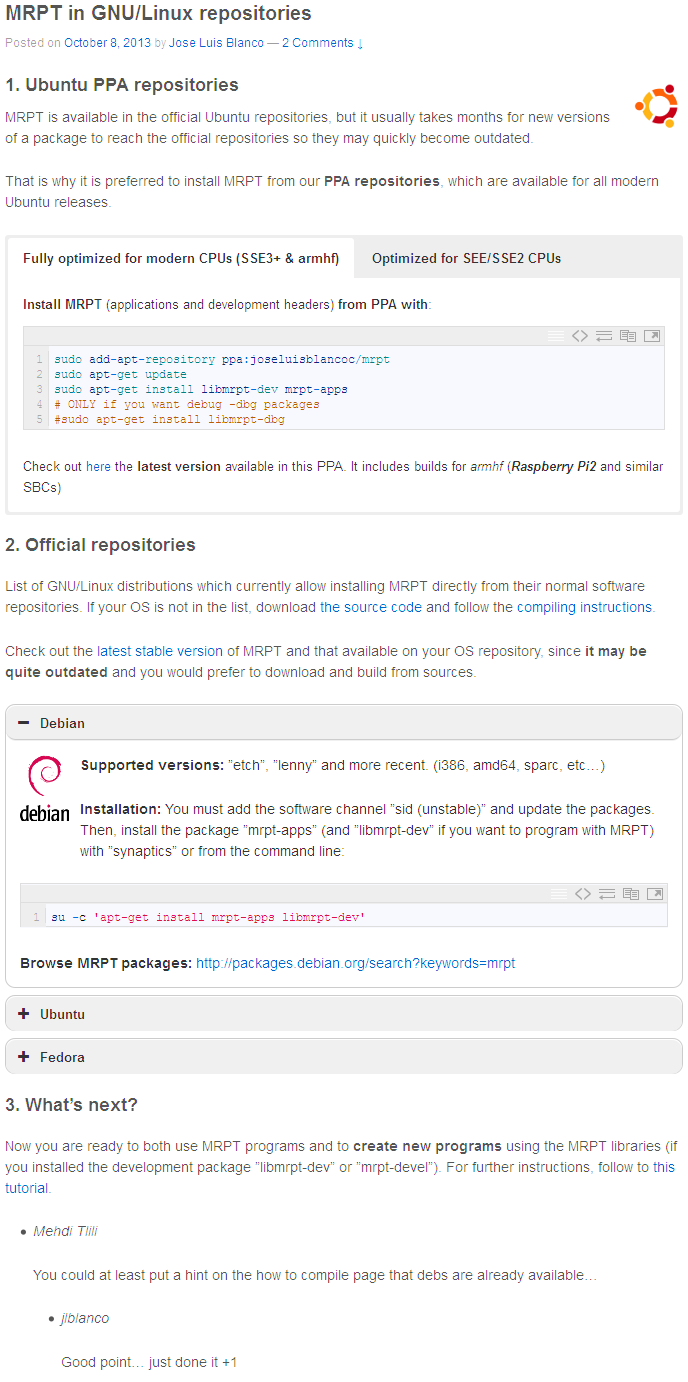Select the SSE3+ & armhf optimized tab
688x1382 pixels.
[x=181, y=258]
